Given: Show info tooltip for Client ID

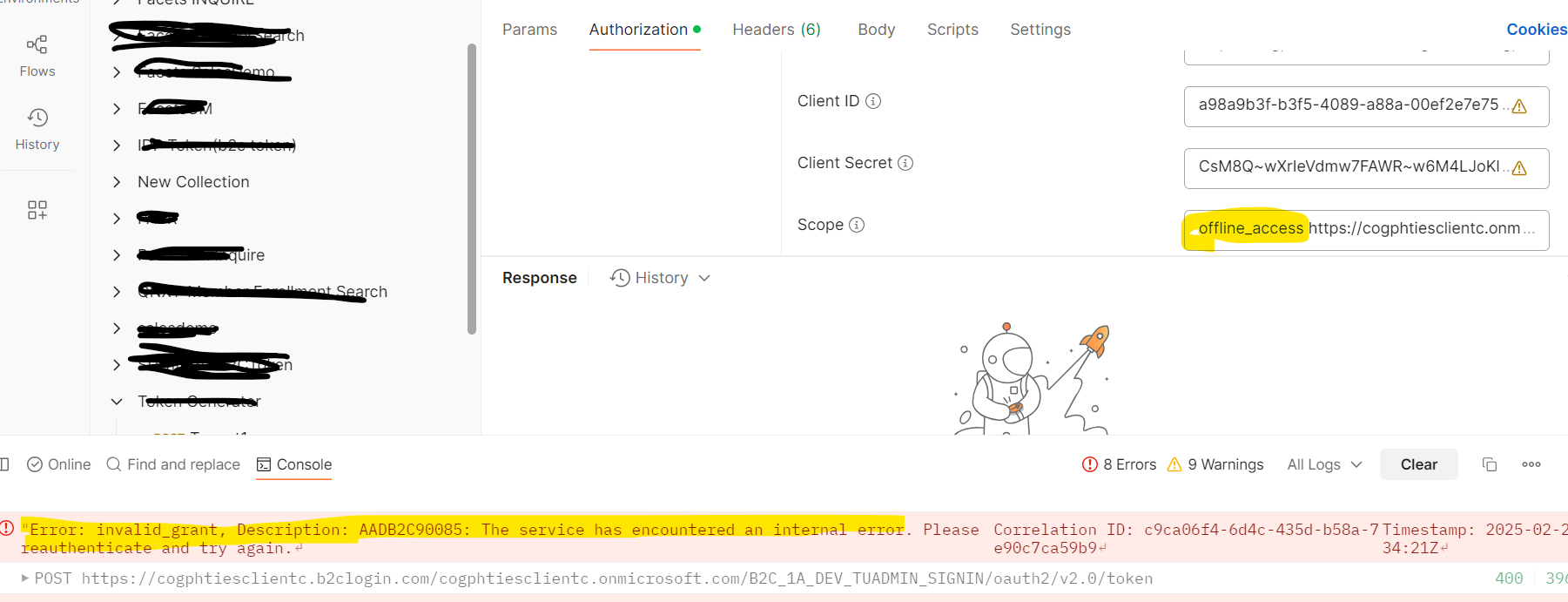Looking at the screenshot, I should tap(873, 101).
